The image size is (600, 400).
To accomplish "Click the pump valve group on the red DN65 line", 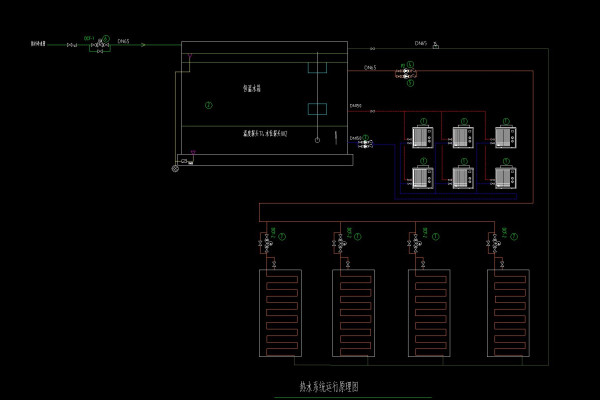I will click(406, 73).
